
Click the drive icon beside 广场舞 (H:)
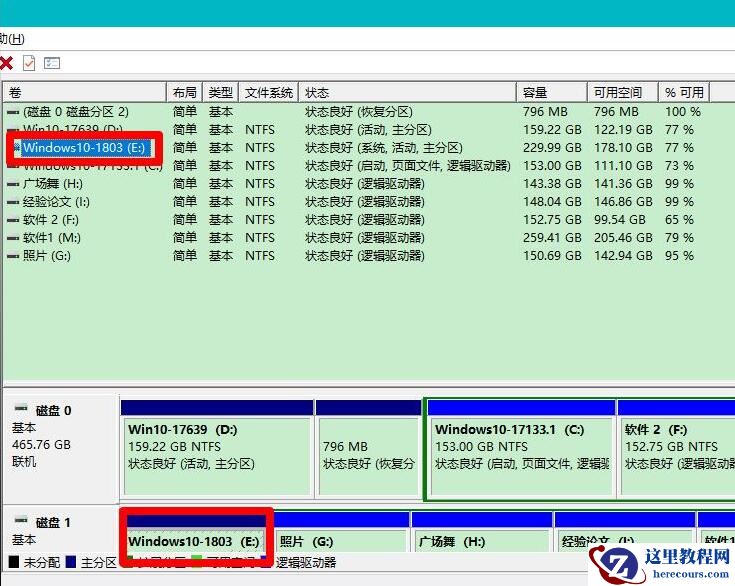coord(13,184)
